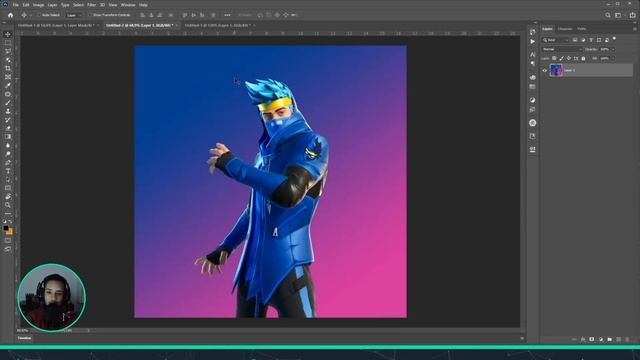
Task: Open the History panel icon
Action: tap(533, 32)
